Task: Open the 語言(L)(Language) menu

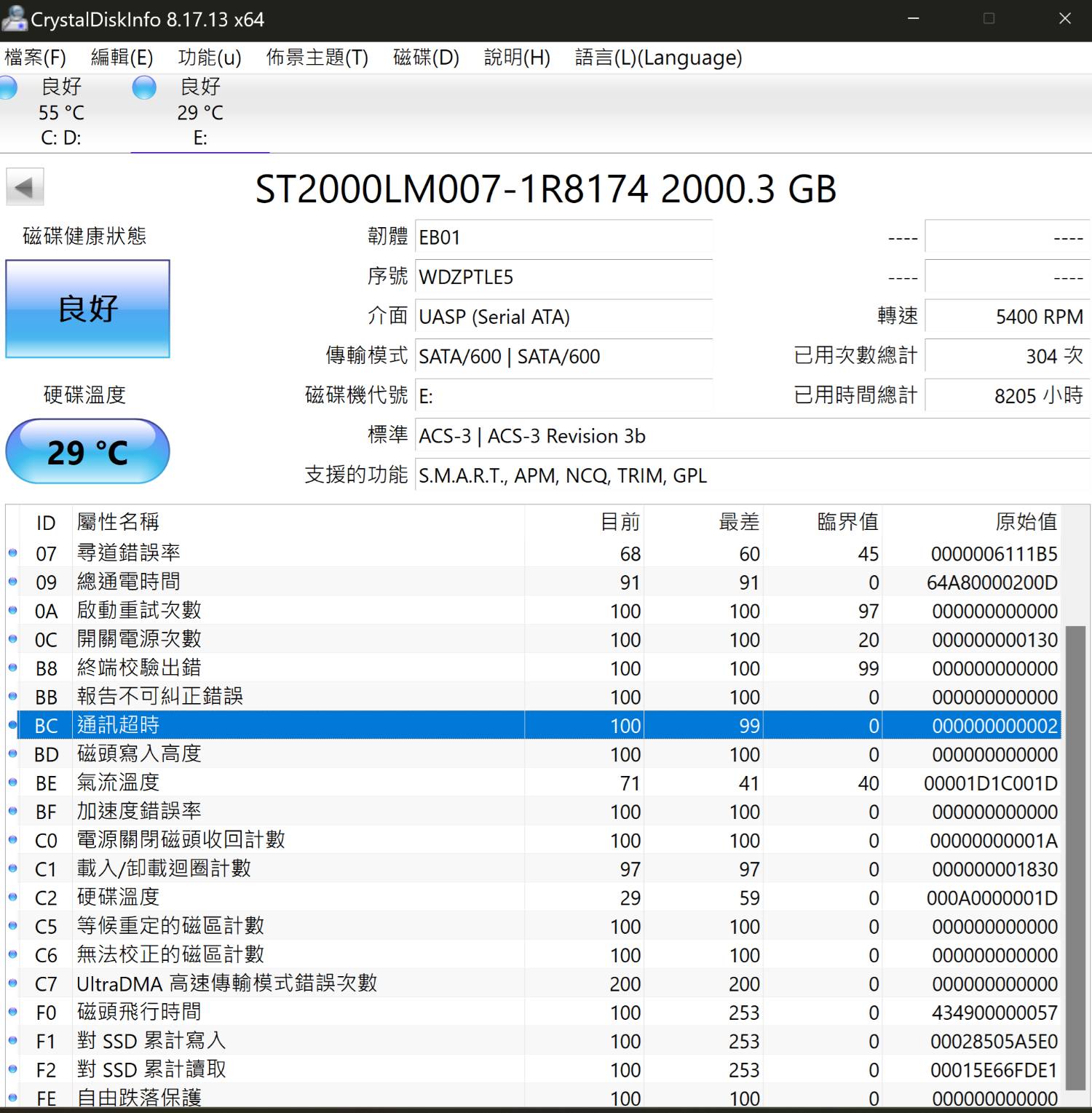Action: 659,58
